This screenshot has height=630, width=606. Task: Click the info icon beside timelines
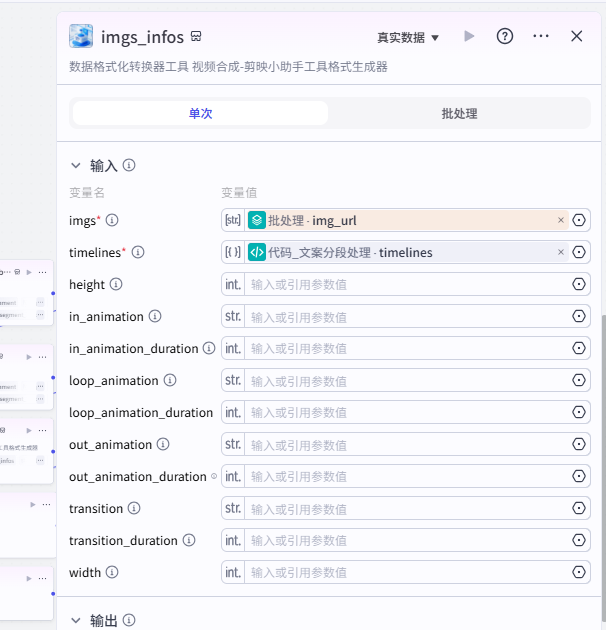[138, 252]
